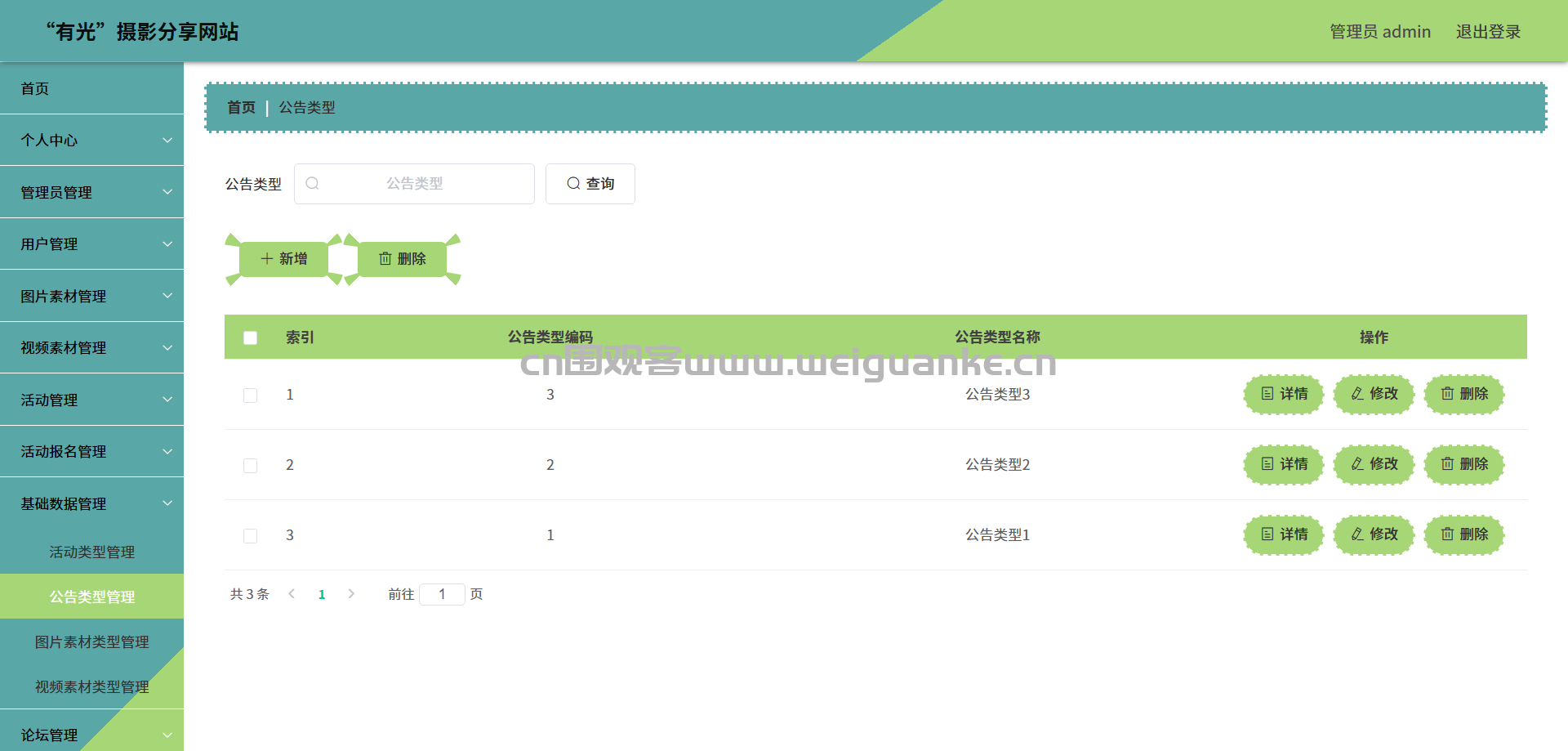Select page number 1 in pagination

pyautogui.click(x=322, y=594)
